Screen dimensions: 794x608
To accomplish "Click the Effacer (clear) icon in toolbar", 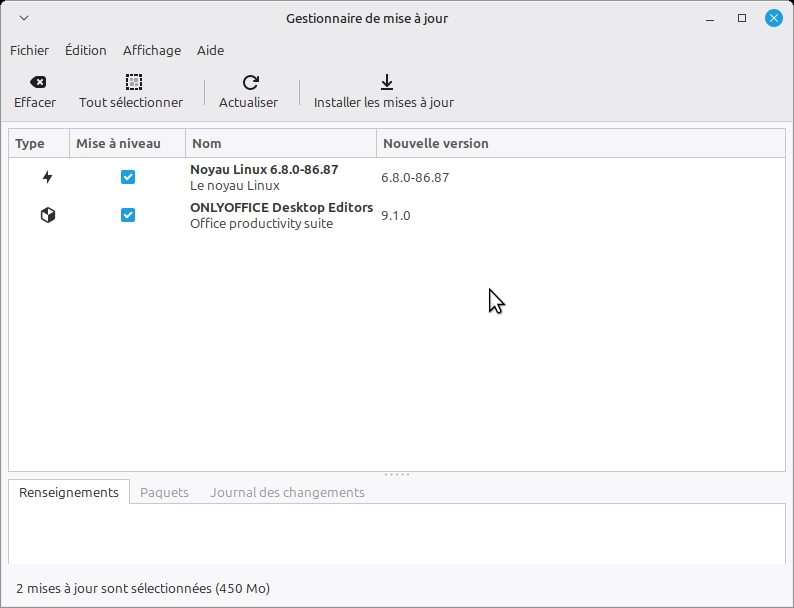I will click(x=37, y=83).
